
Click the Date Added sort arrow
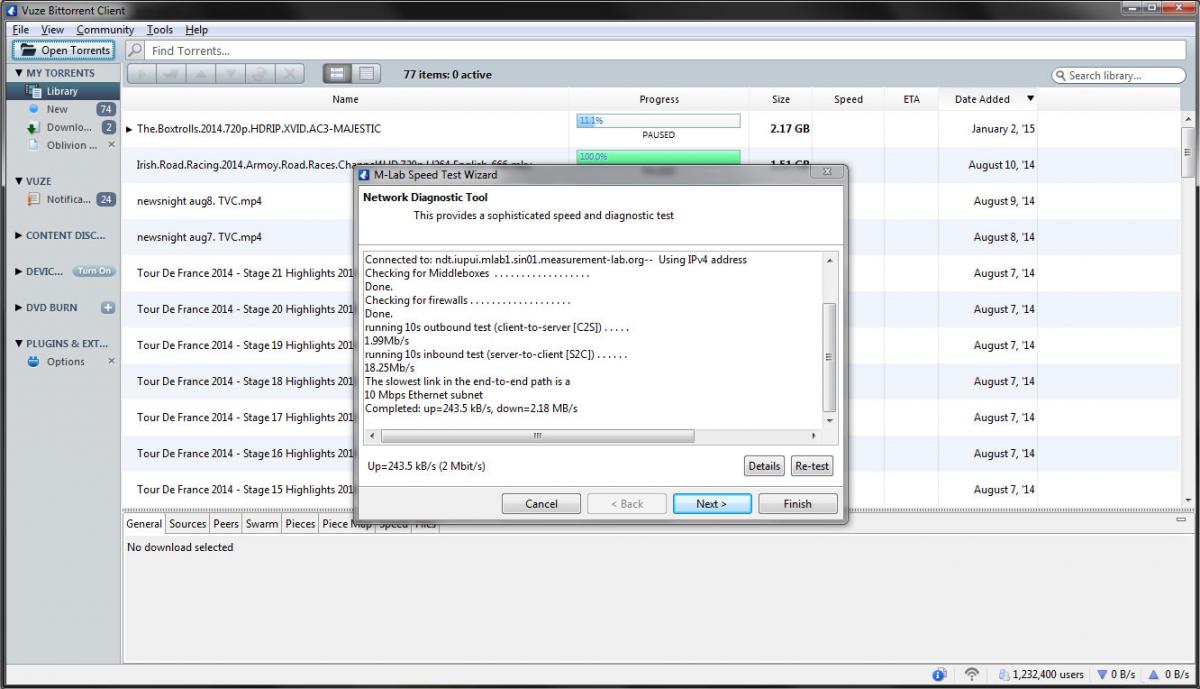1030,99
